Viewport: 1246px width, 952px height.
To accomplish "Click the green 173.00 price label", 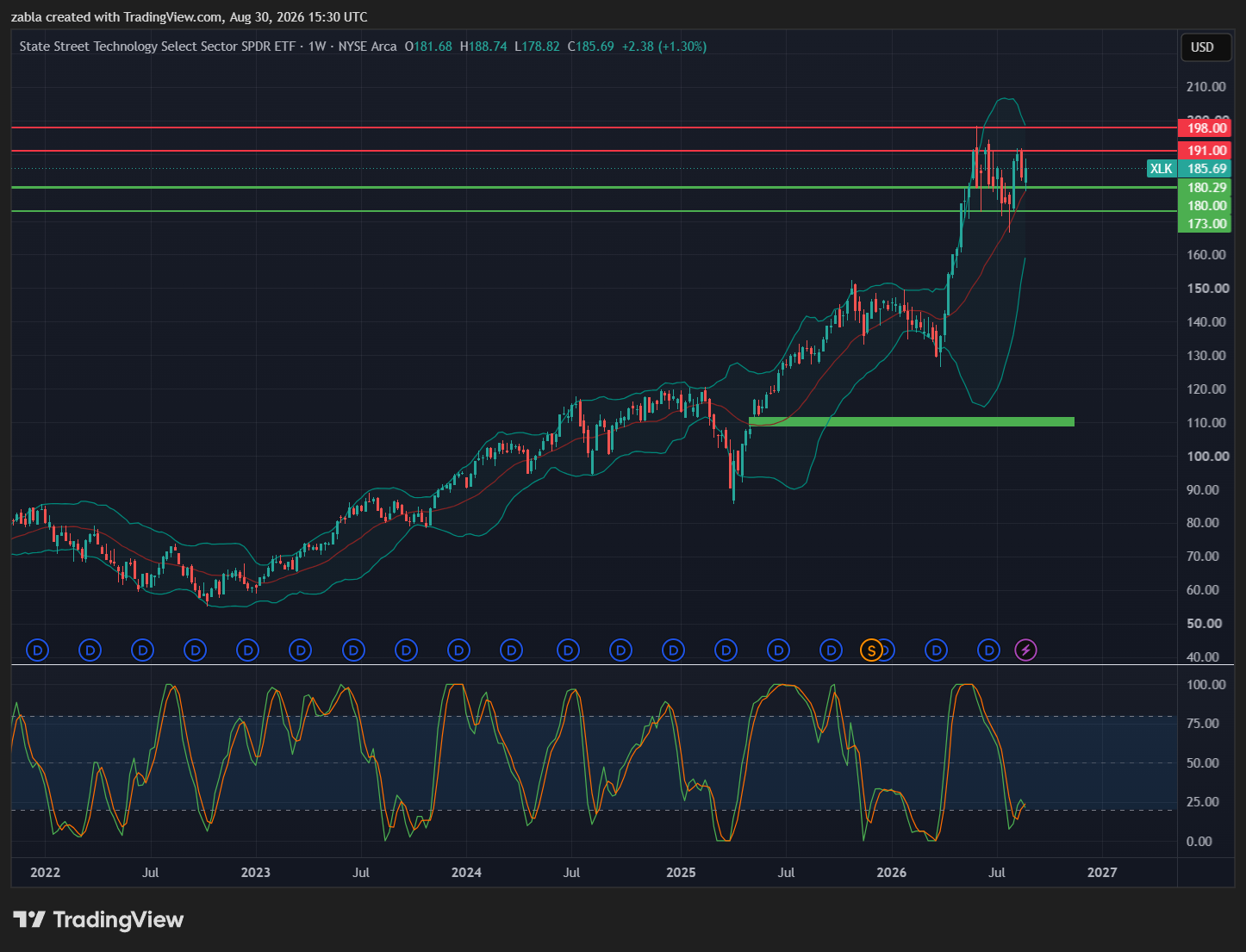I will point(1205,224).
